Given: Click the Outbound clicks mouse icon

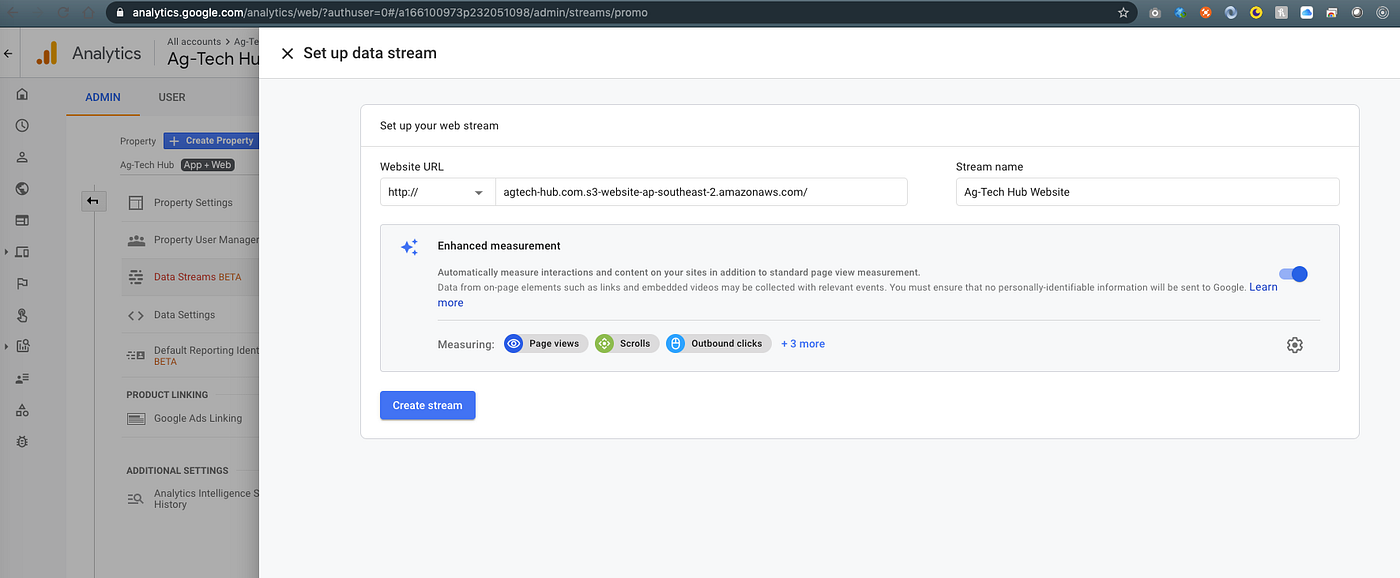Looking at the screenshot, I should 675,344.
